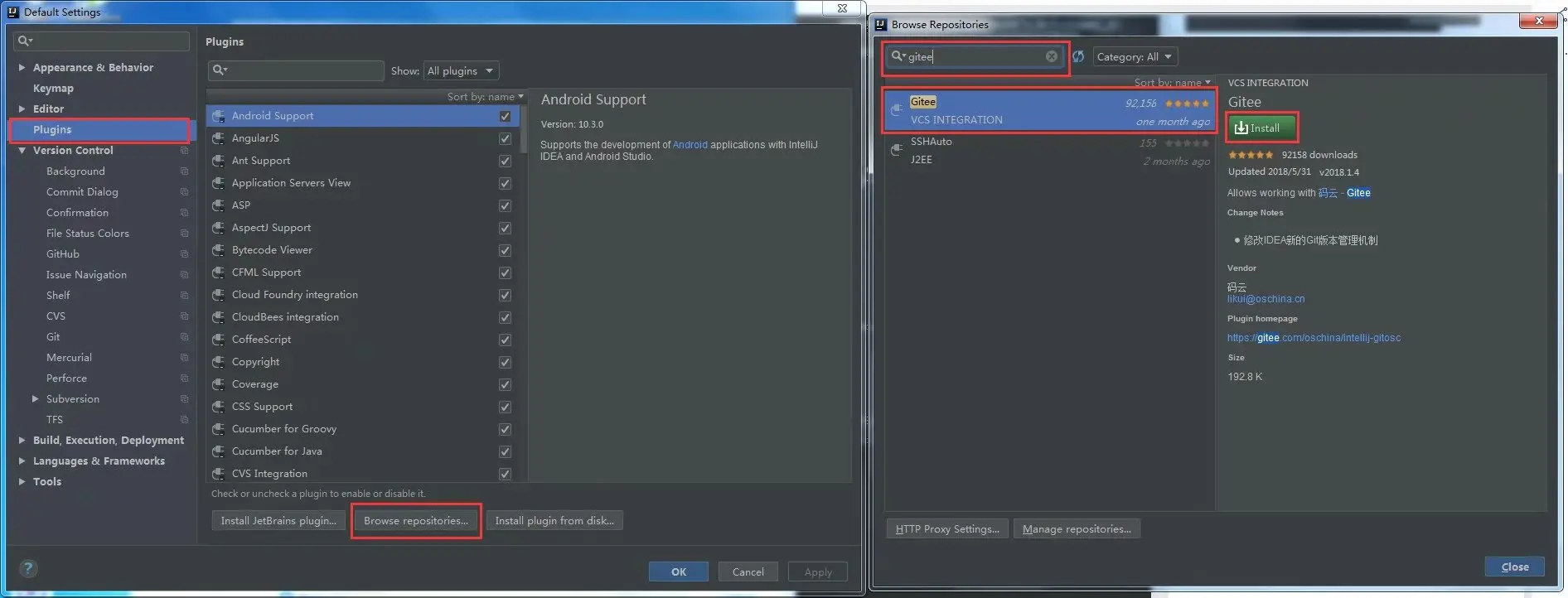1568x598 pixels.
Task: Click the Android Support plugin icon
Action: [x=219, y=116]
